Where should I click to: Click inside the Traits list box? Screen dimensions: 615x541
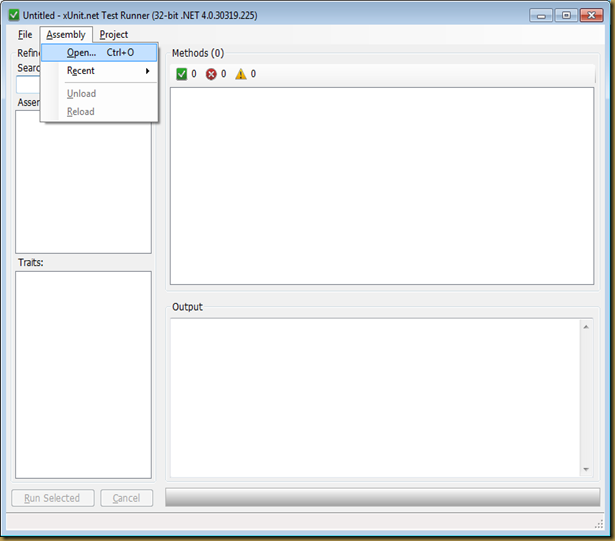[x=84, y=375]
